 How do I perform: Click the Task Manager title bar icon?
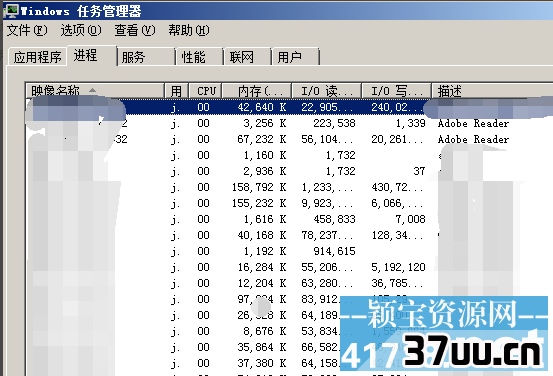(11, 11)
